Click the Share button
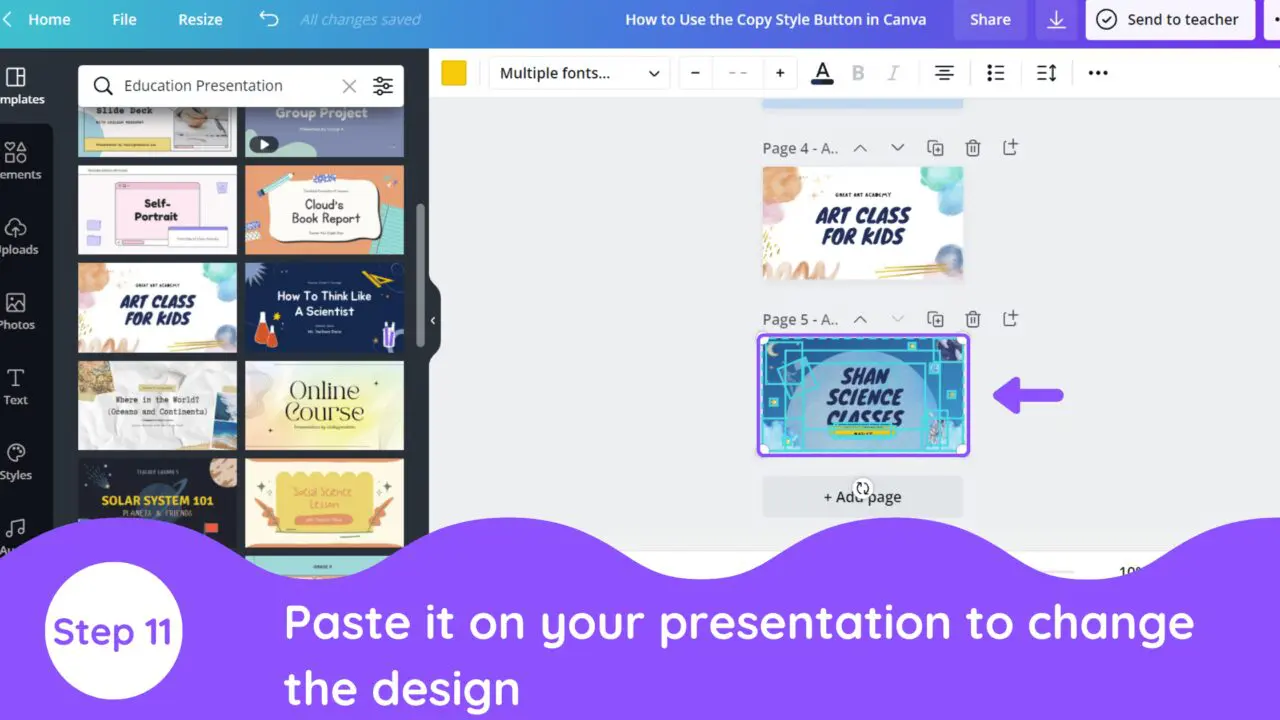This screenshot has width=1280, height=720. (990, 19)
